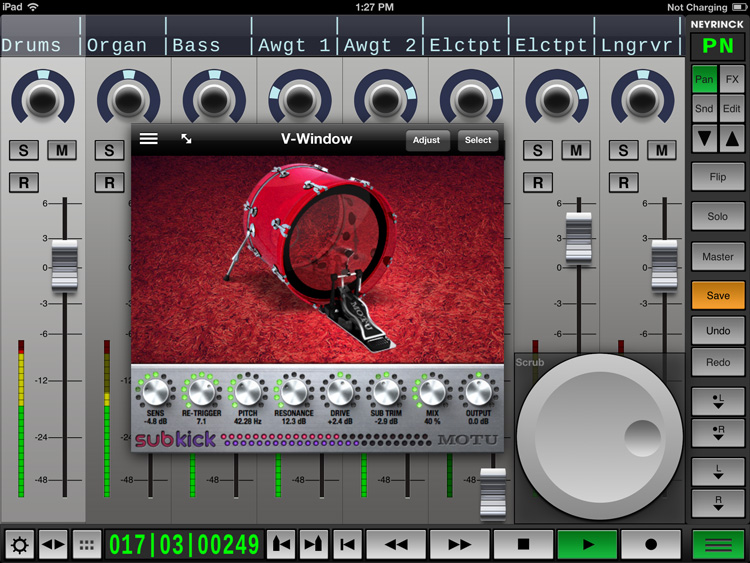Click the SUB TRIM knob on subkick

point(386,391)
